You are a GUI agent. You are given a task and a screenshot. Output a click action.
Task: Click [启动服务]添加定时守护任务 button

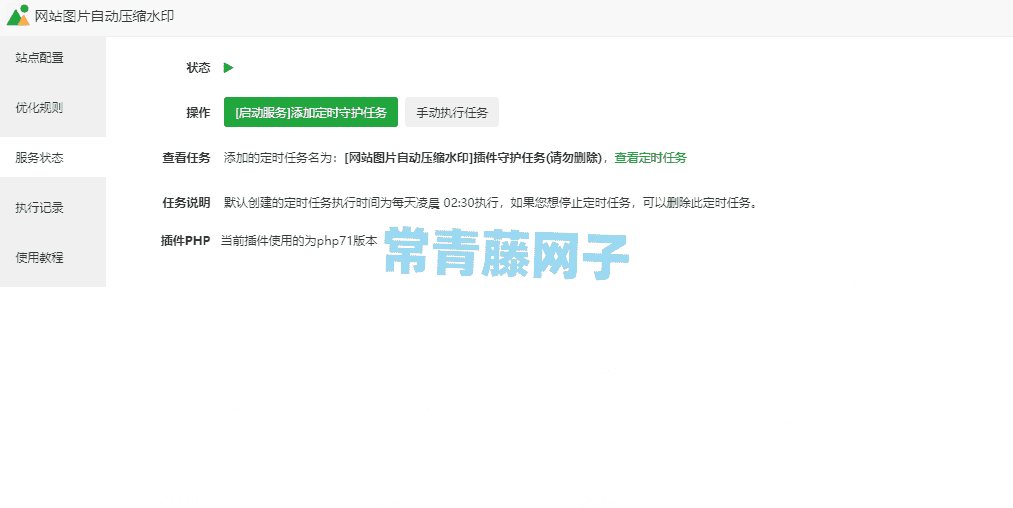click(x=311, y=112)
